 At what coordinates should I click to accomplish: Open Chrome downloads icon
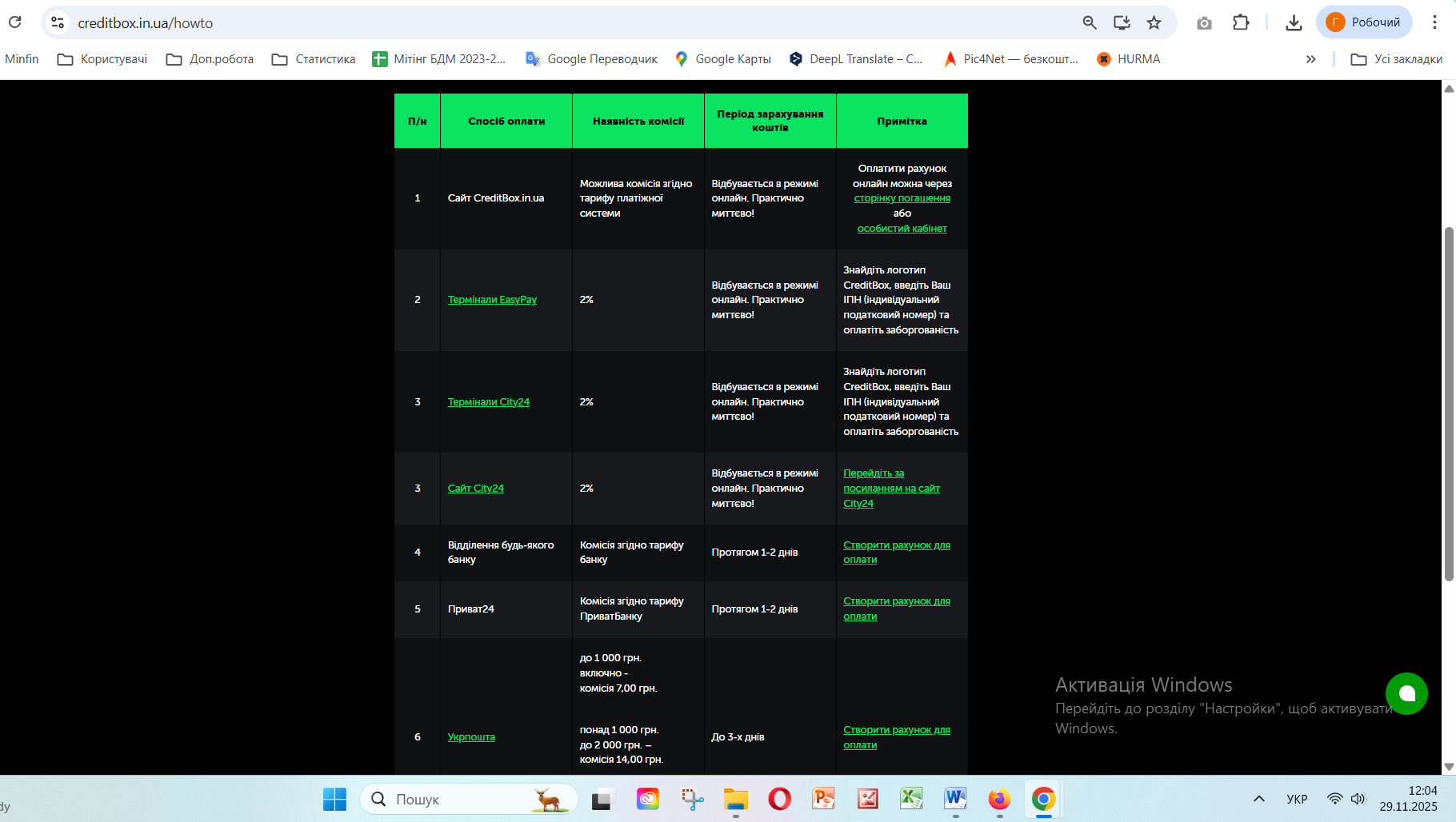click(x=1294, y=22)
